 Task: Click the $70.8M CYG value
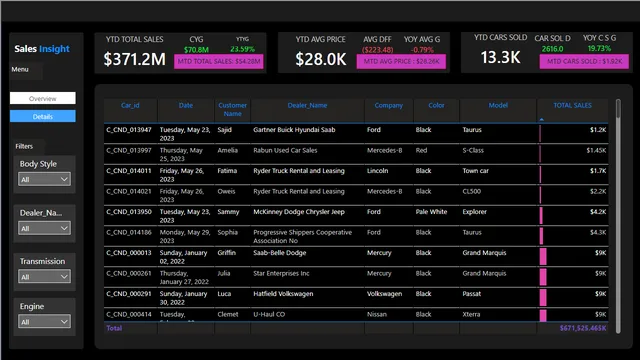[196, 50]
